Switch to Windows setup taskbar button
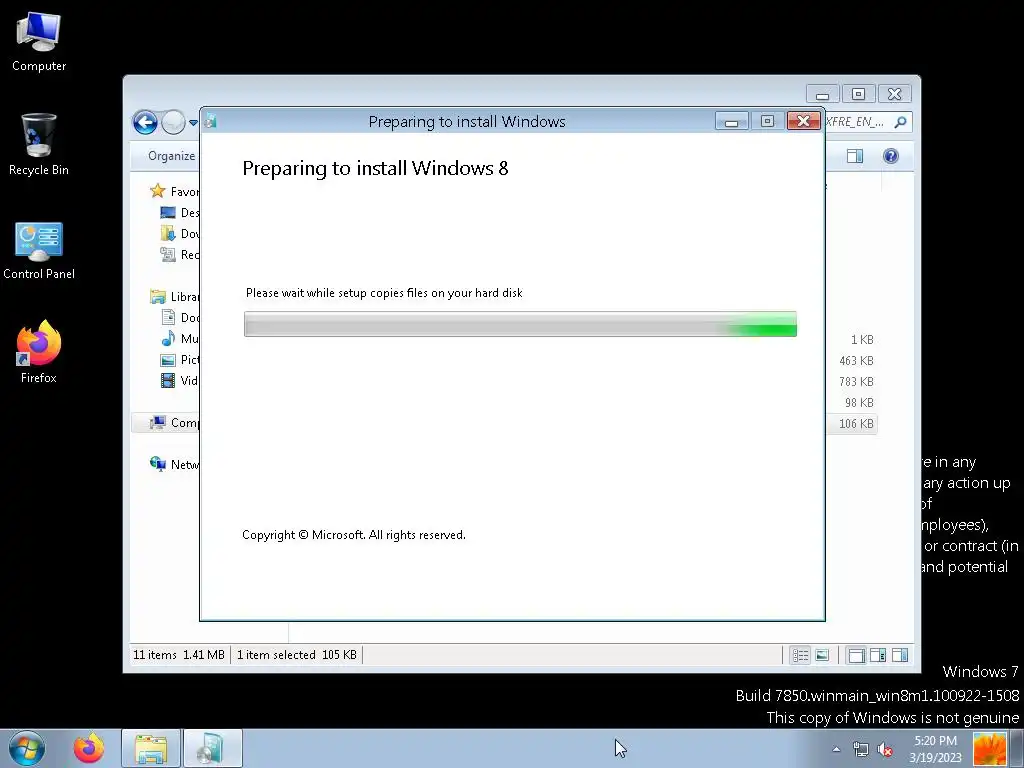The image size is (1024, 768). click(x=213, y=748)
